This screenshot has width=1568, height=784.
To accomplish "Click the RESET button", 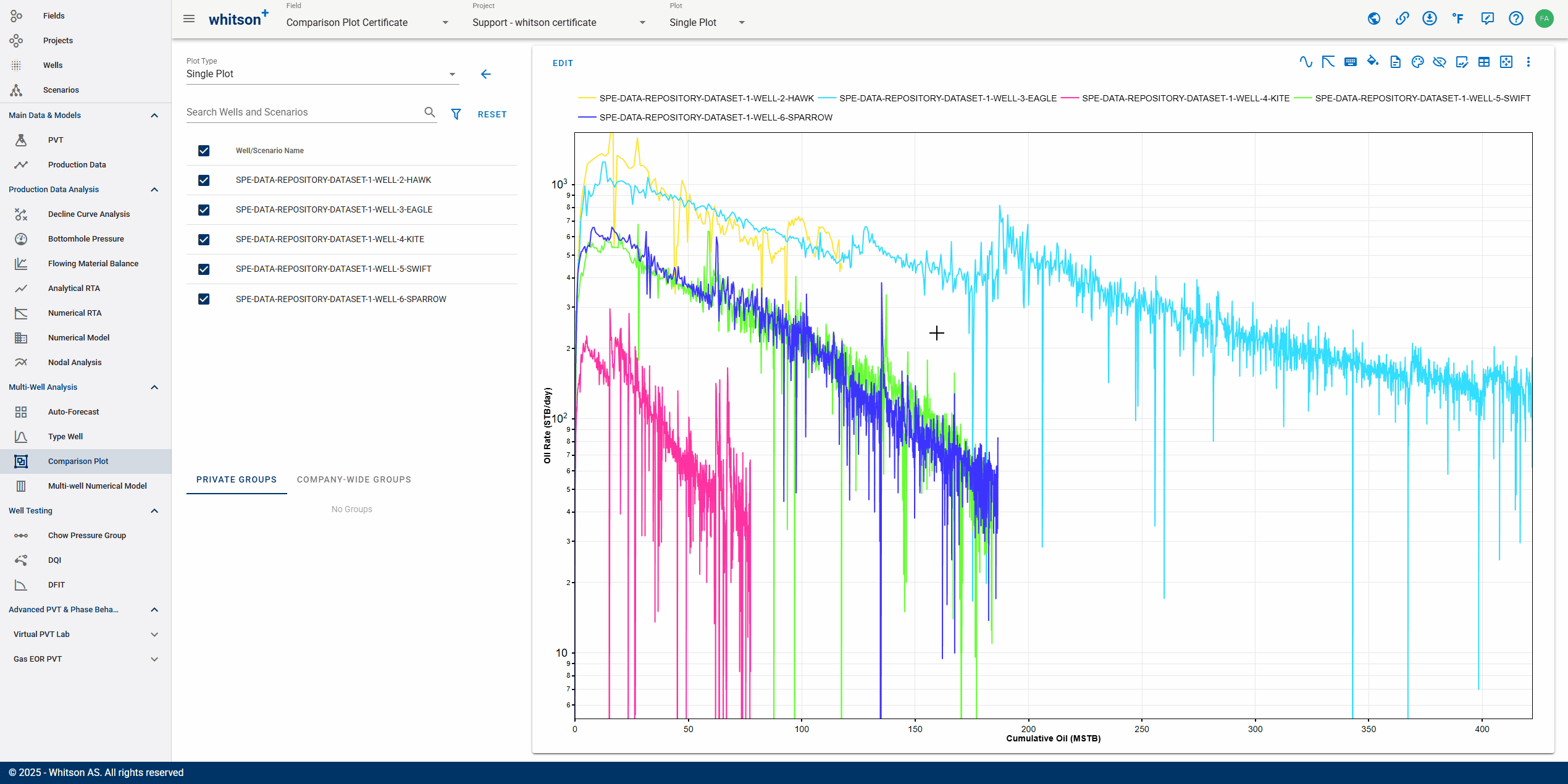I will [492, 114].
